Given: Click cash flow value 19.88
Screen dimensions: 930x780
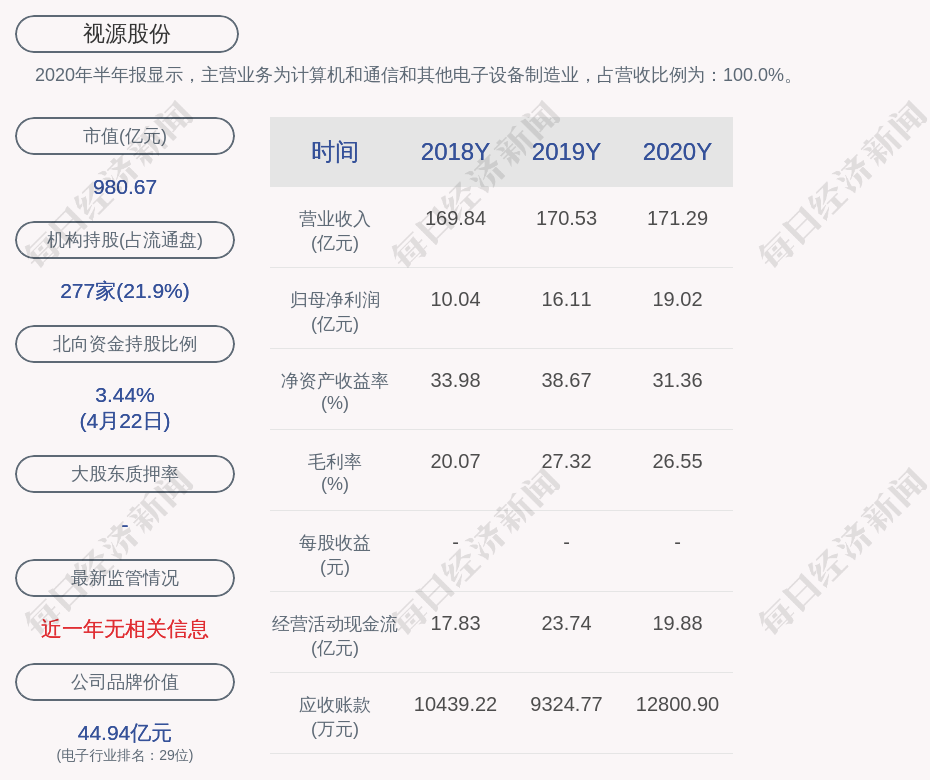Looking at the screenshot, I should [x=677, y=623].
